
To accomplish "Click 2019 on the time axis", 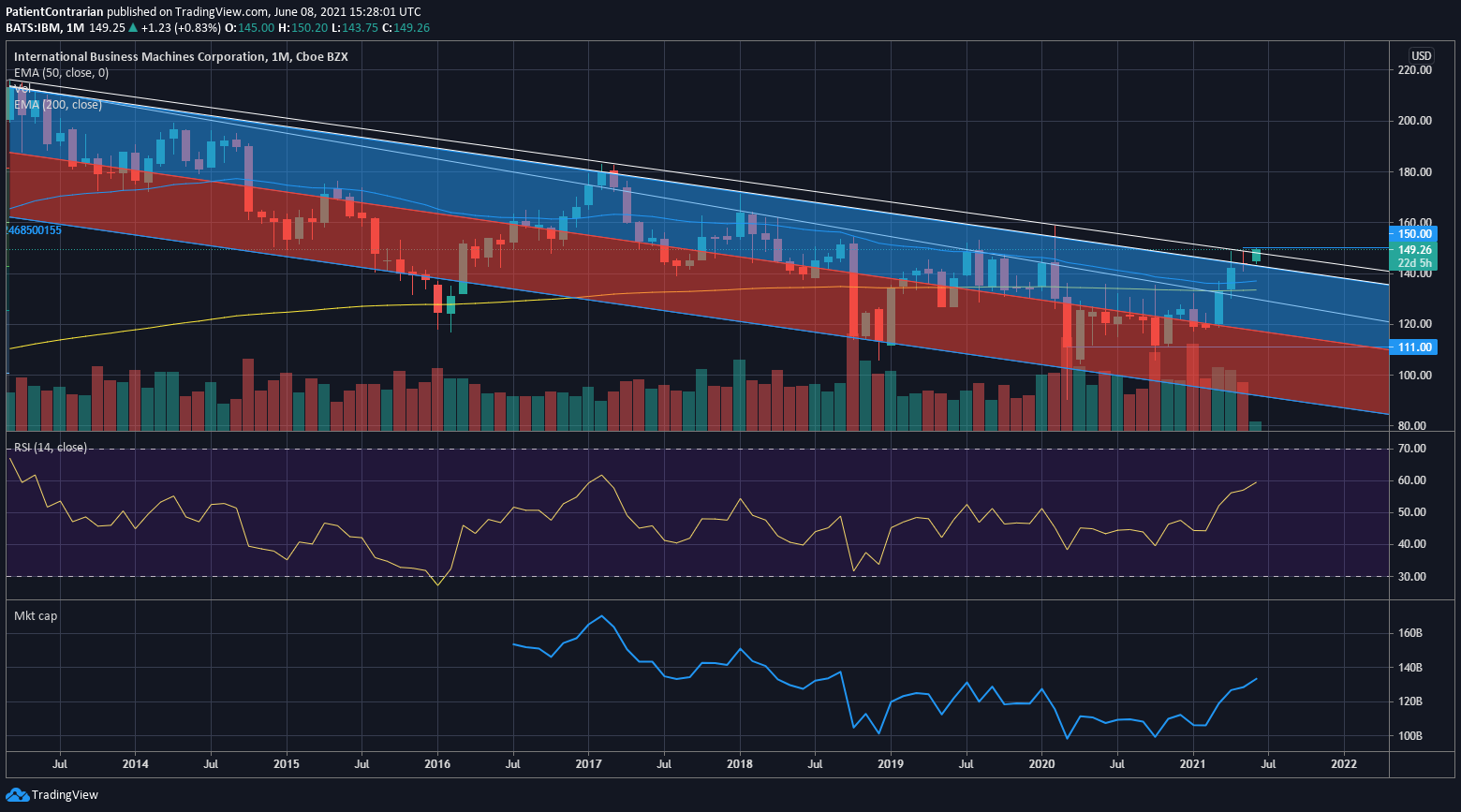I will [x=891, y=764].
